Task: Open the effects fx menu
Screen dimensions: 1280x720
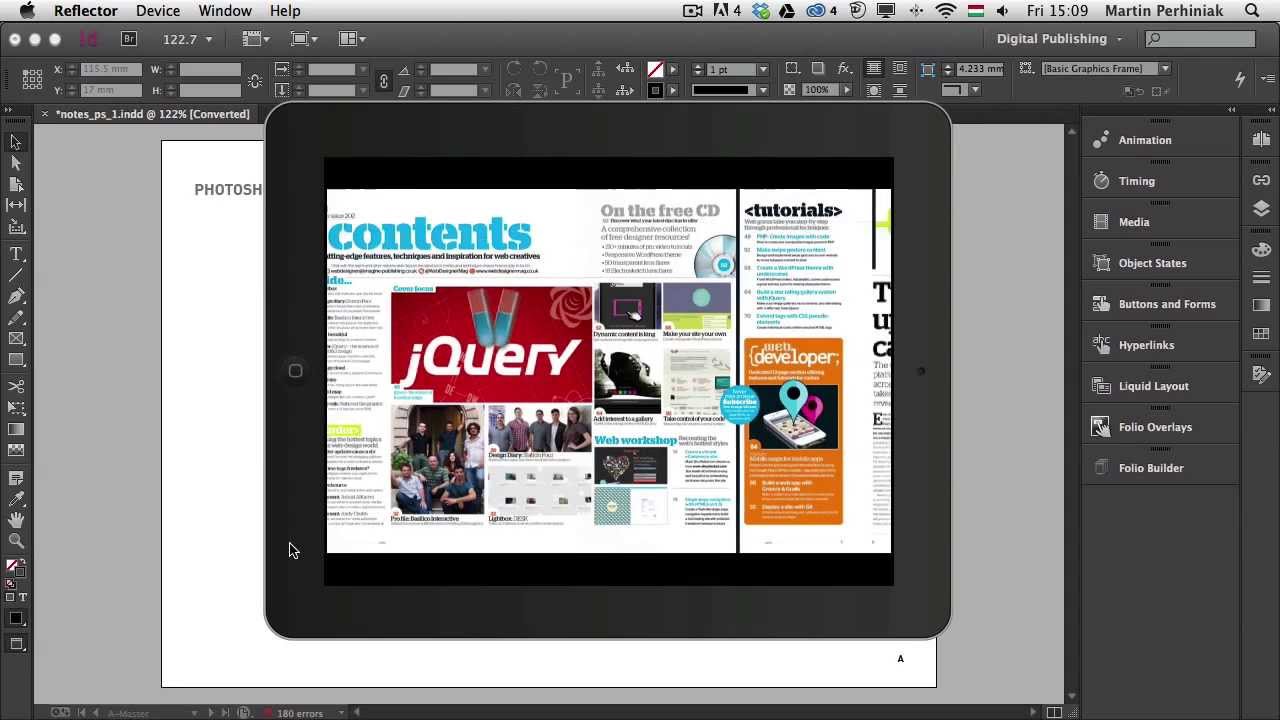Action: [845, 69]
